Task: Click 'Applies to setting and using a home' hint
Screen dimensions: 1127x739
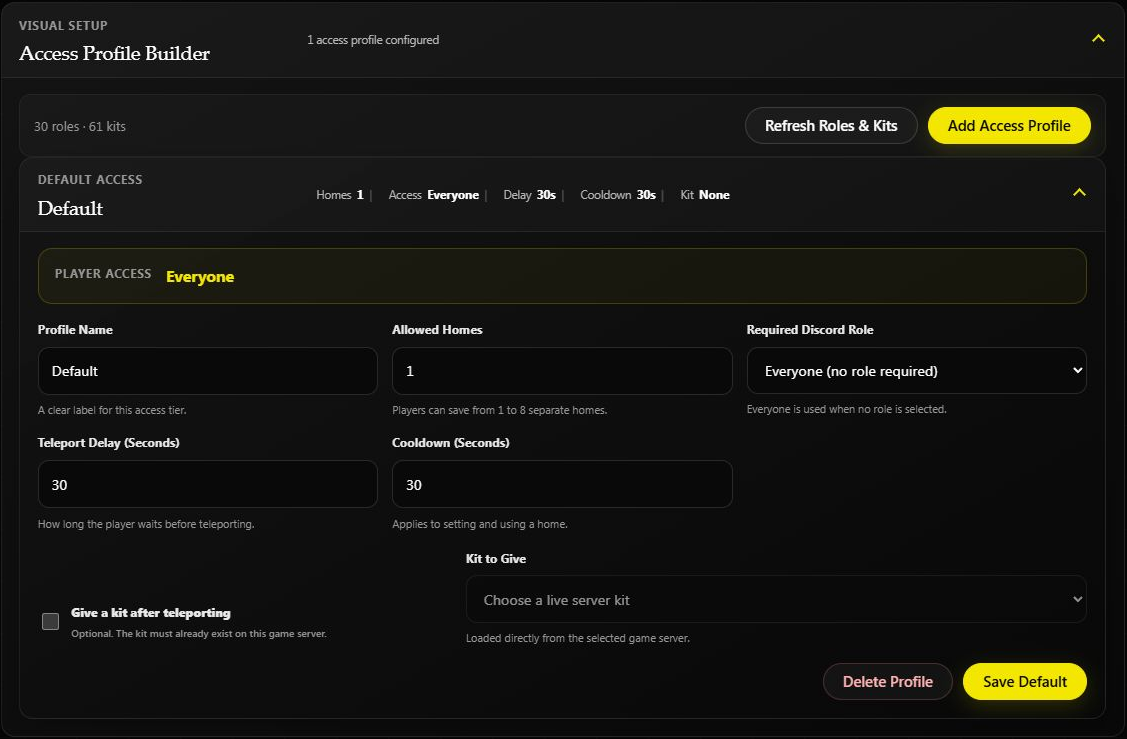Action: click(480, 525)
